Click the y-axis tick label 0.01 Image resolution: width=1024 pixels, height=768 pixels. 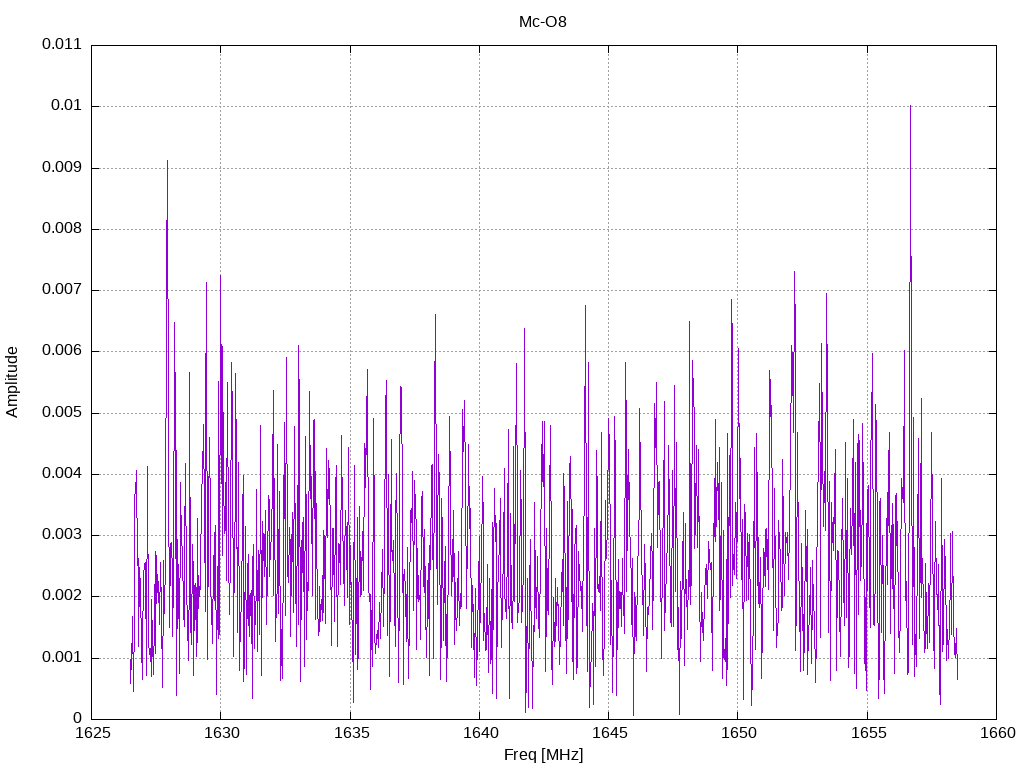67,106
